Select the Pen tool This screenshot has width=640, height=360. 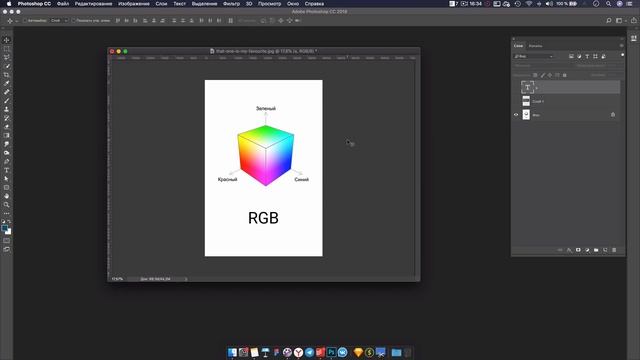coord(7,161)
